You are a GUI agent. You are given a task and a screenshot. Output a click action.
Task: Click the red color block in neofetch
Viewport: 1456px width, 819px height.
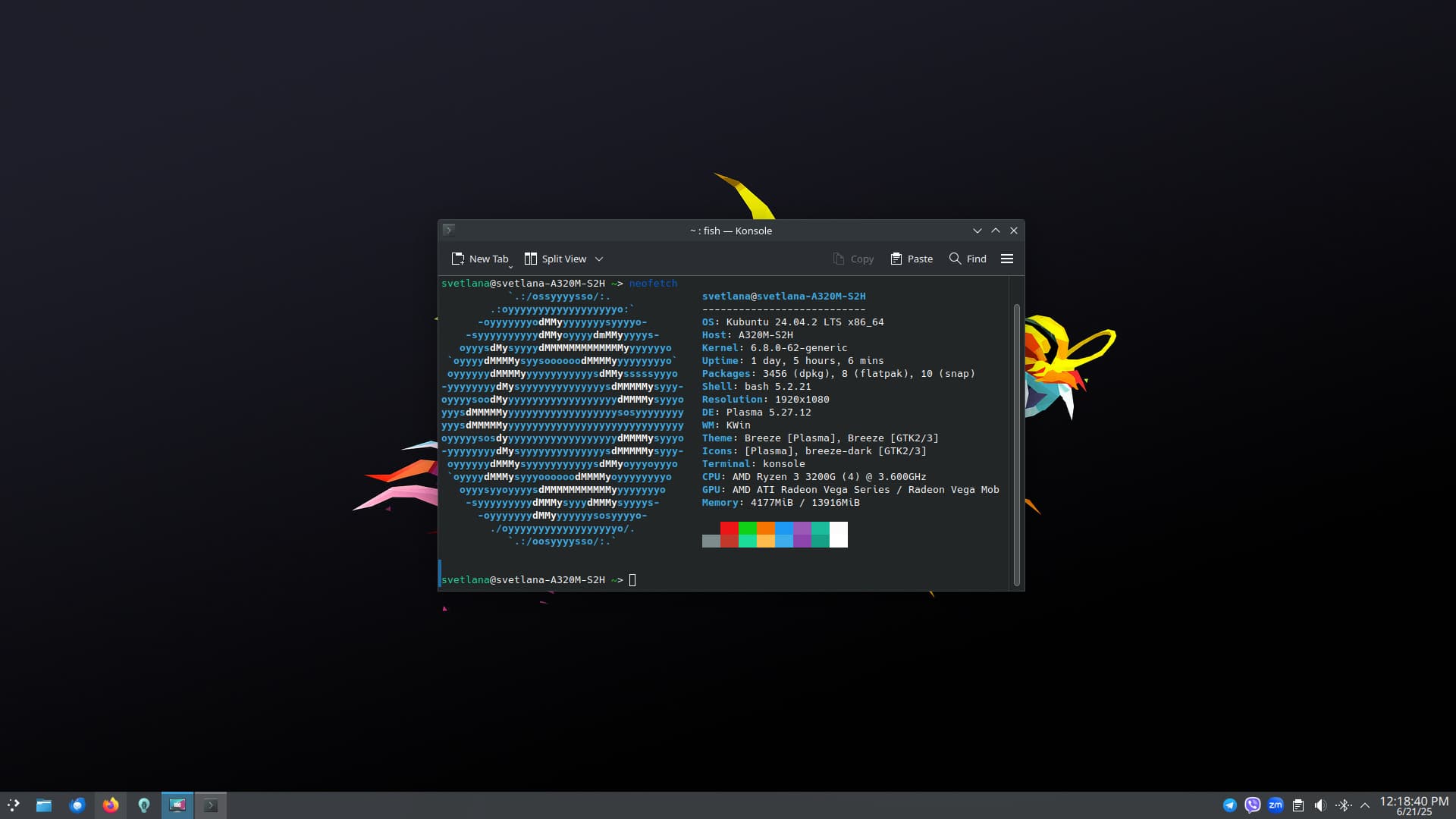tap(729, 529)
